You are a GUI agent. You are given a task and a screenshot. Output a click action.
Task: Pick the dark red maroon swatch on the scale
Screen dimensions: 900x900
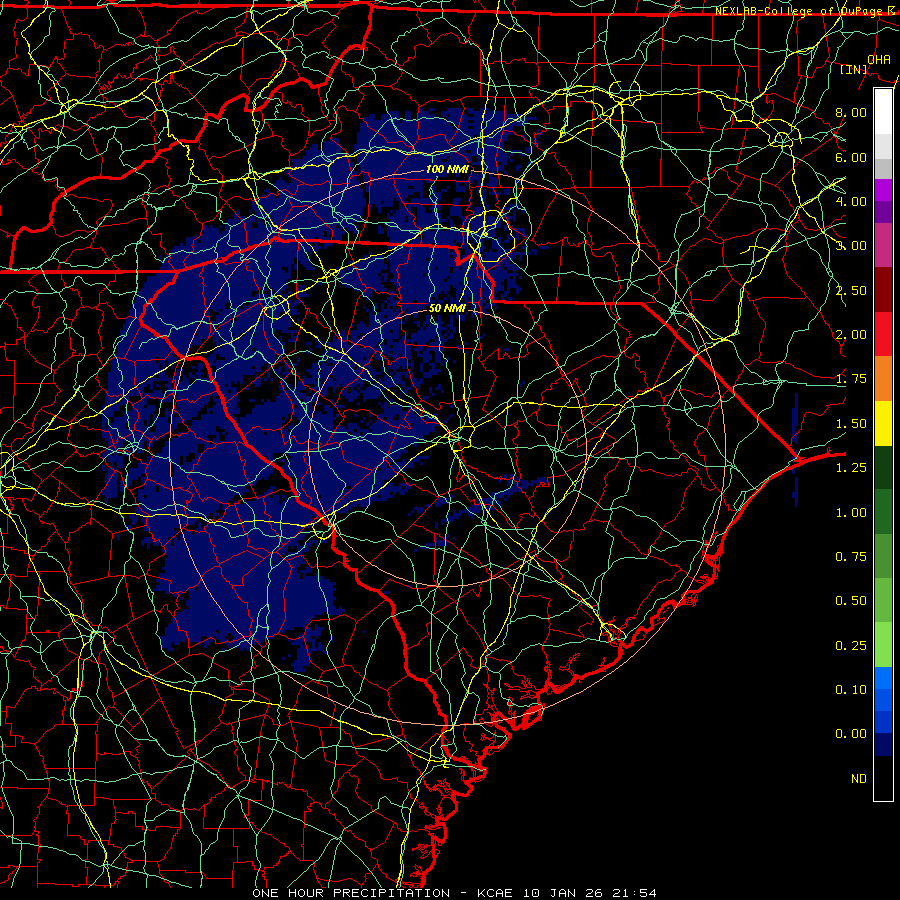coord(883,290)
